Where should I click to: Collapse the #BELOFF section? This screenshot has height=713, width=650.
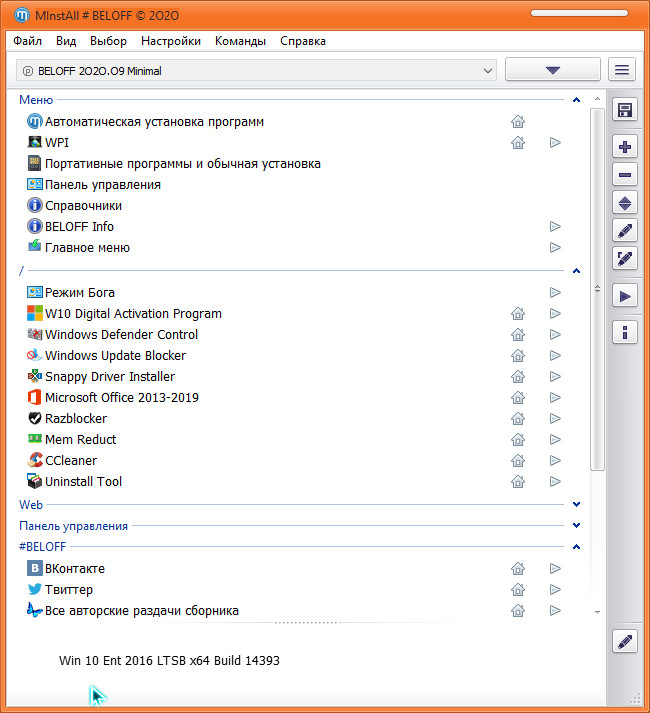click(x=576, y=547)
